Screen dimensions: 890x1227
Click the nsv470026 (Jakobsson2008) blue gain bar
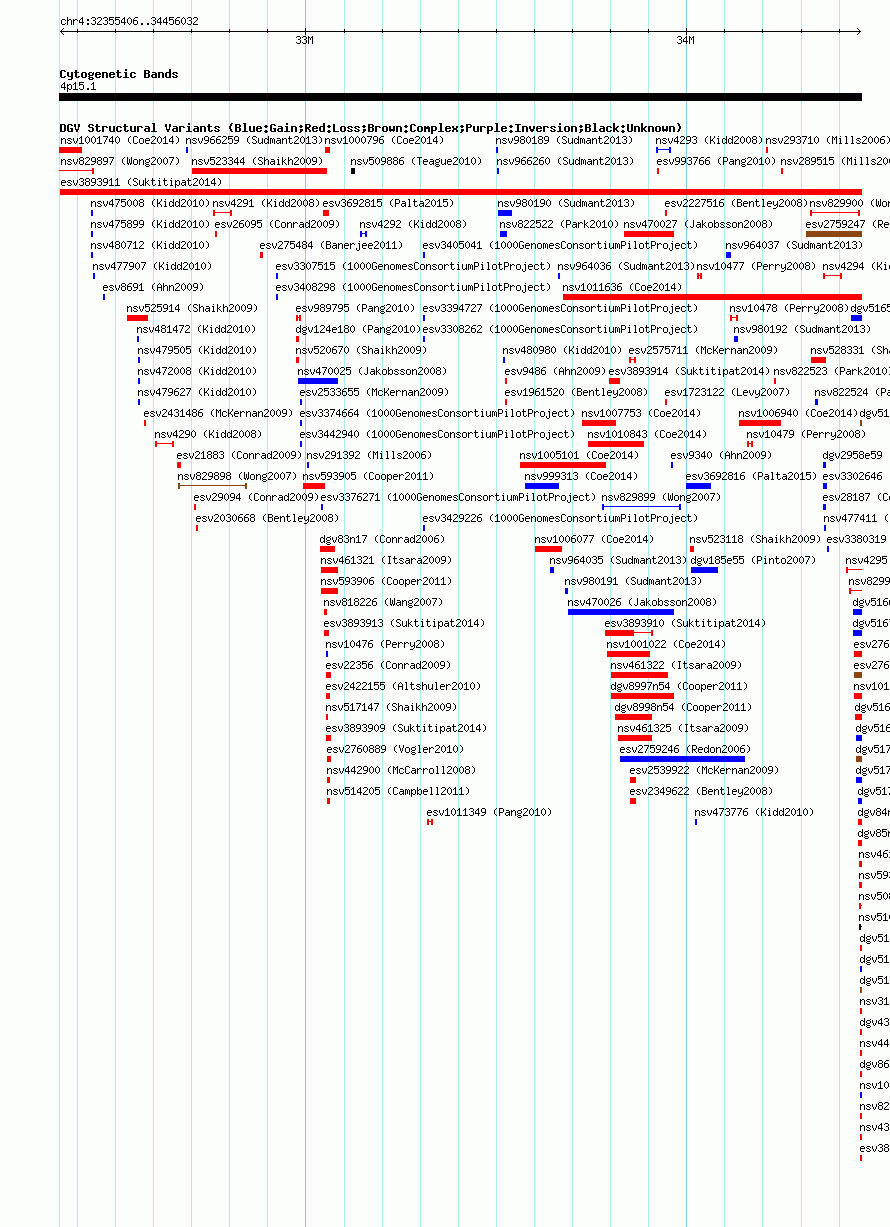pos(621,612)
